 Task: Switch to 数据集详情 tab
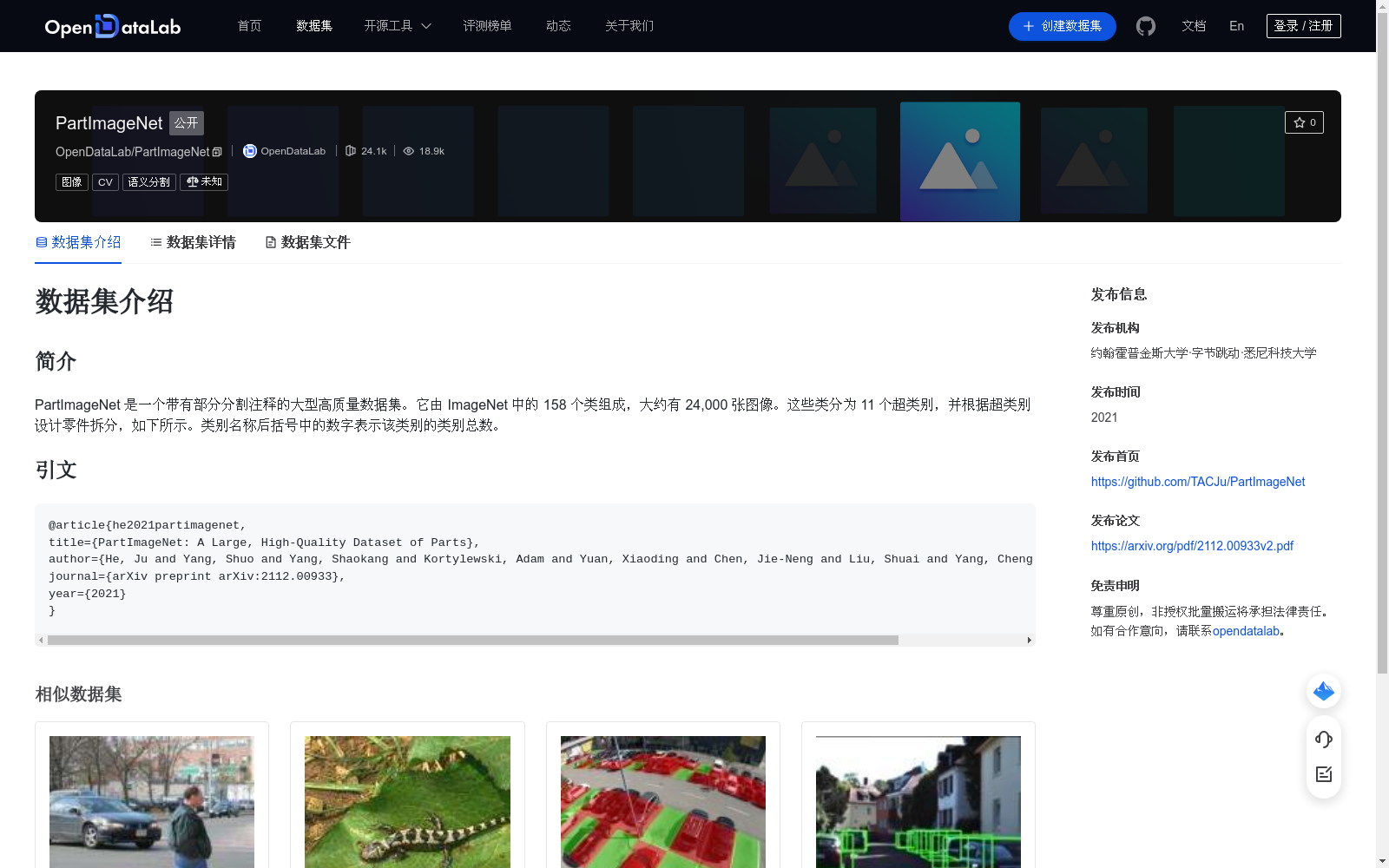pyautogui.click(x=193, y=242)
